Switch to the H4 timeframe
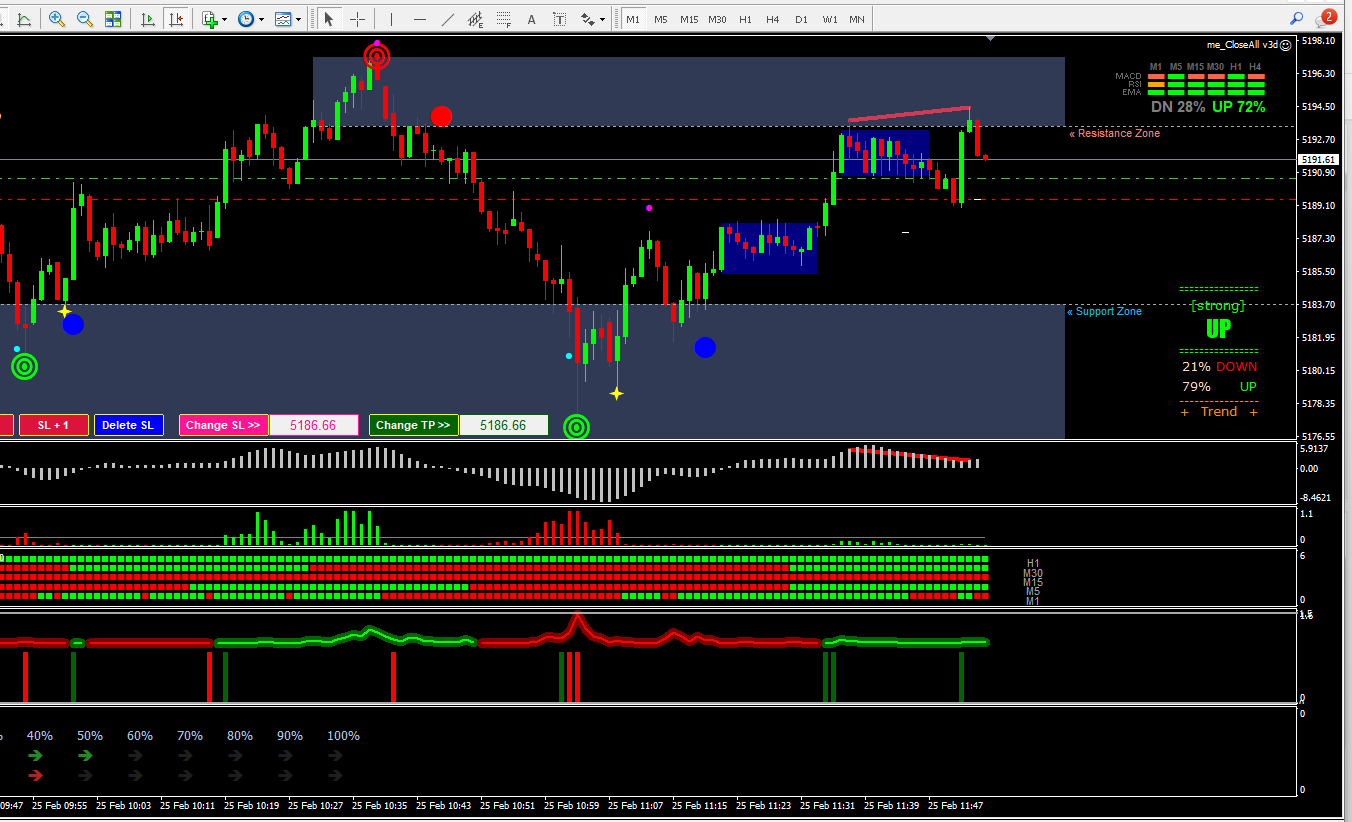 click(x=773, y=19)
